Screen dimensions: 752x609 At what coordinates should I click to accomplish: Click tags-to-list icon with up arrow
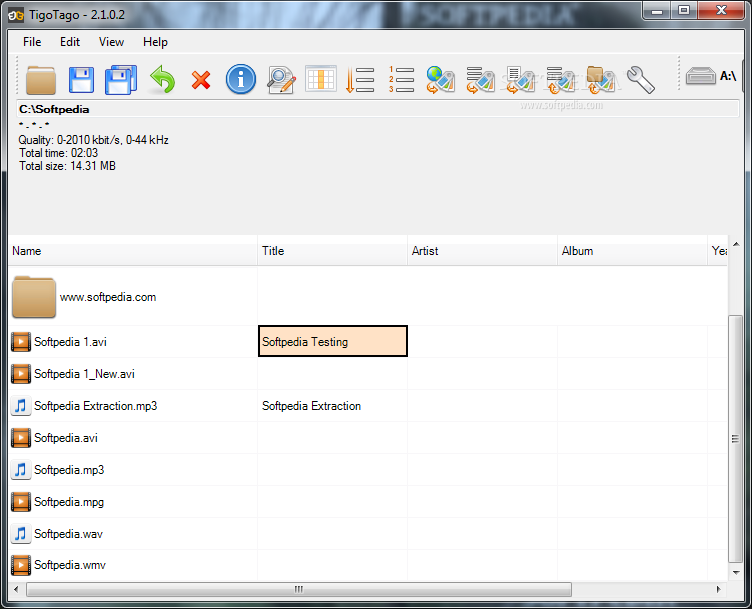coord(561,80)
